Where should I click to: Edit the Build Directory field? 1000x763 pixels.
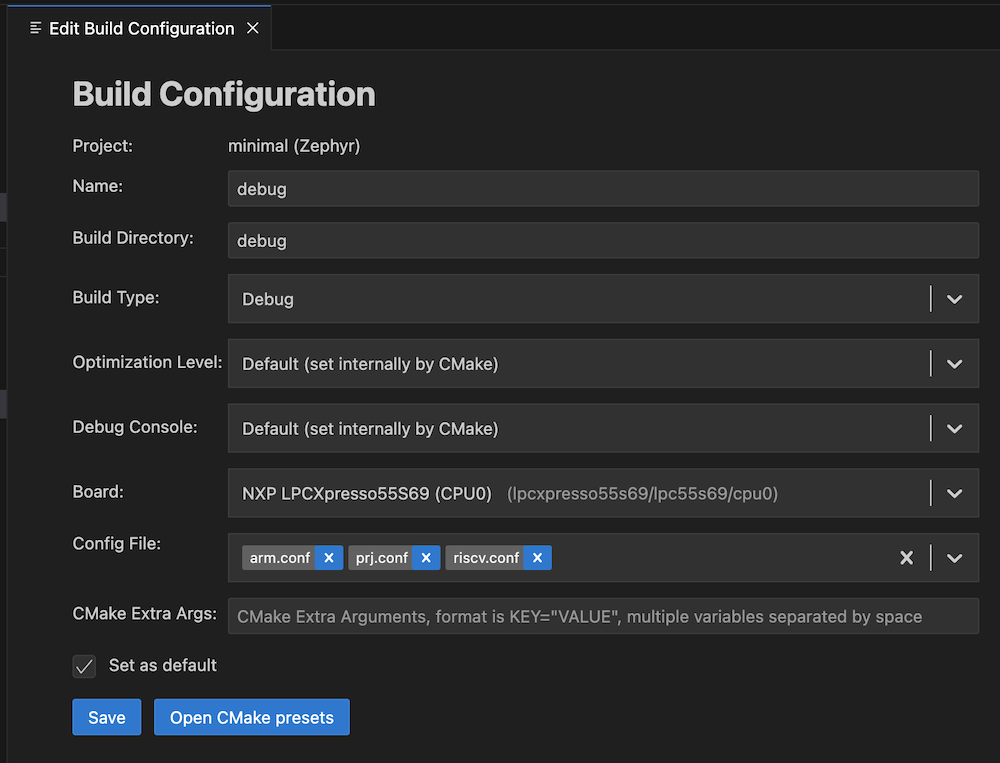pos(600,240)
